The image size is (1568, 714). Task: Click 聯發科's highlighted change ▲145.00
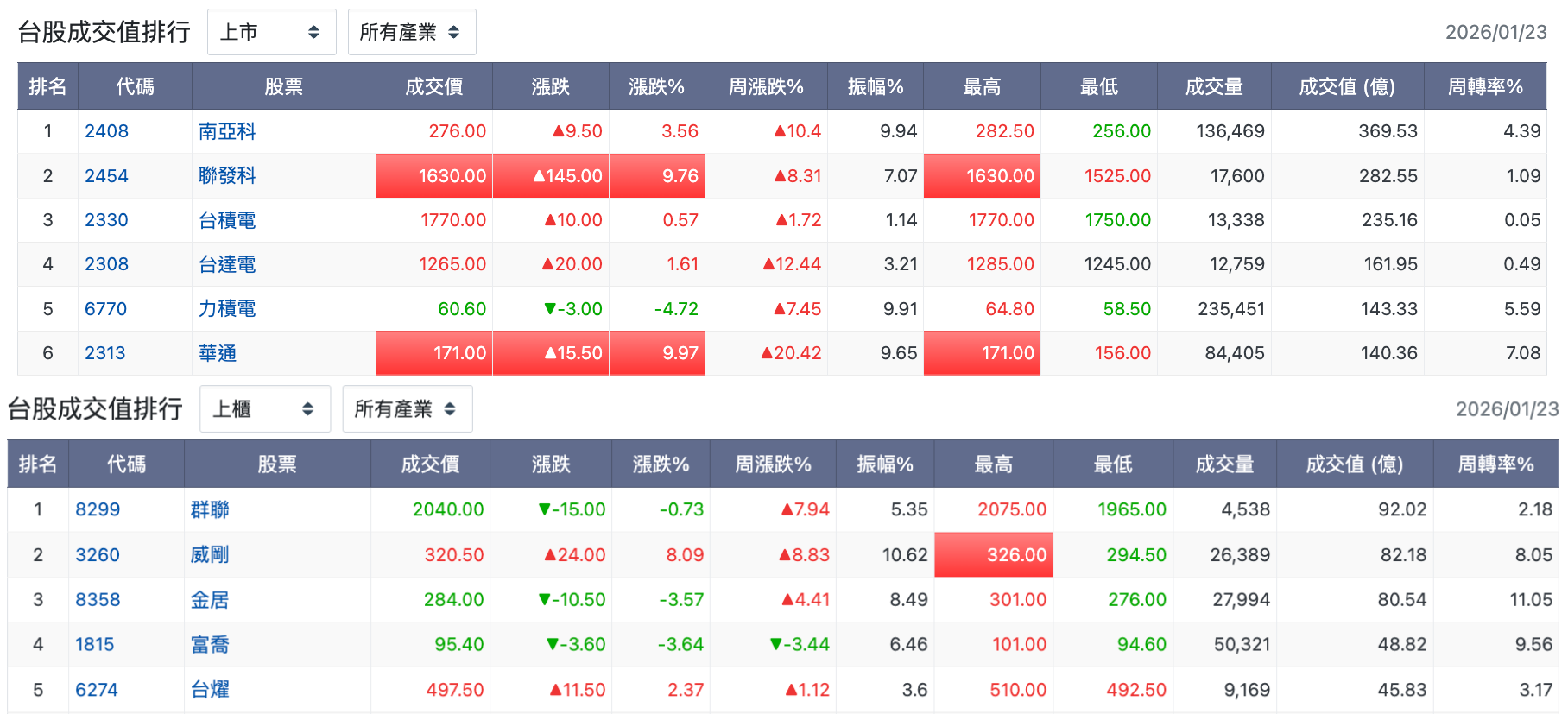[x=551, y=176]
